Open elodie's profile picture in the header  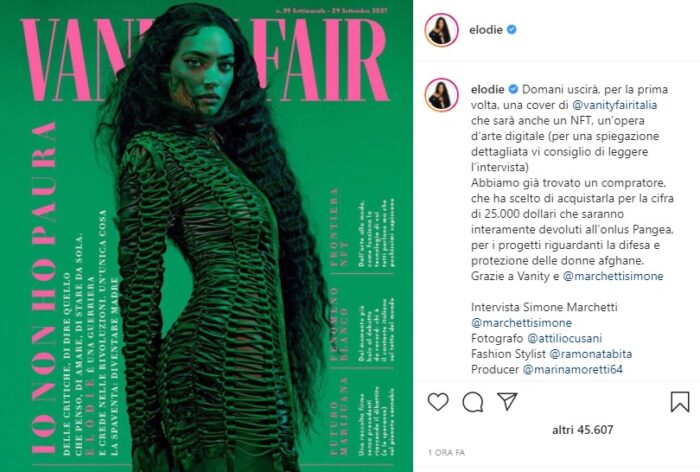pos(442,30)
